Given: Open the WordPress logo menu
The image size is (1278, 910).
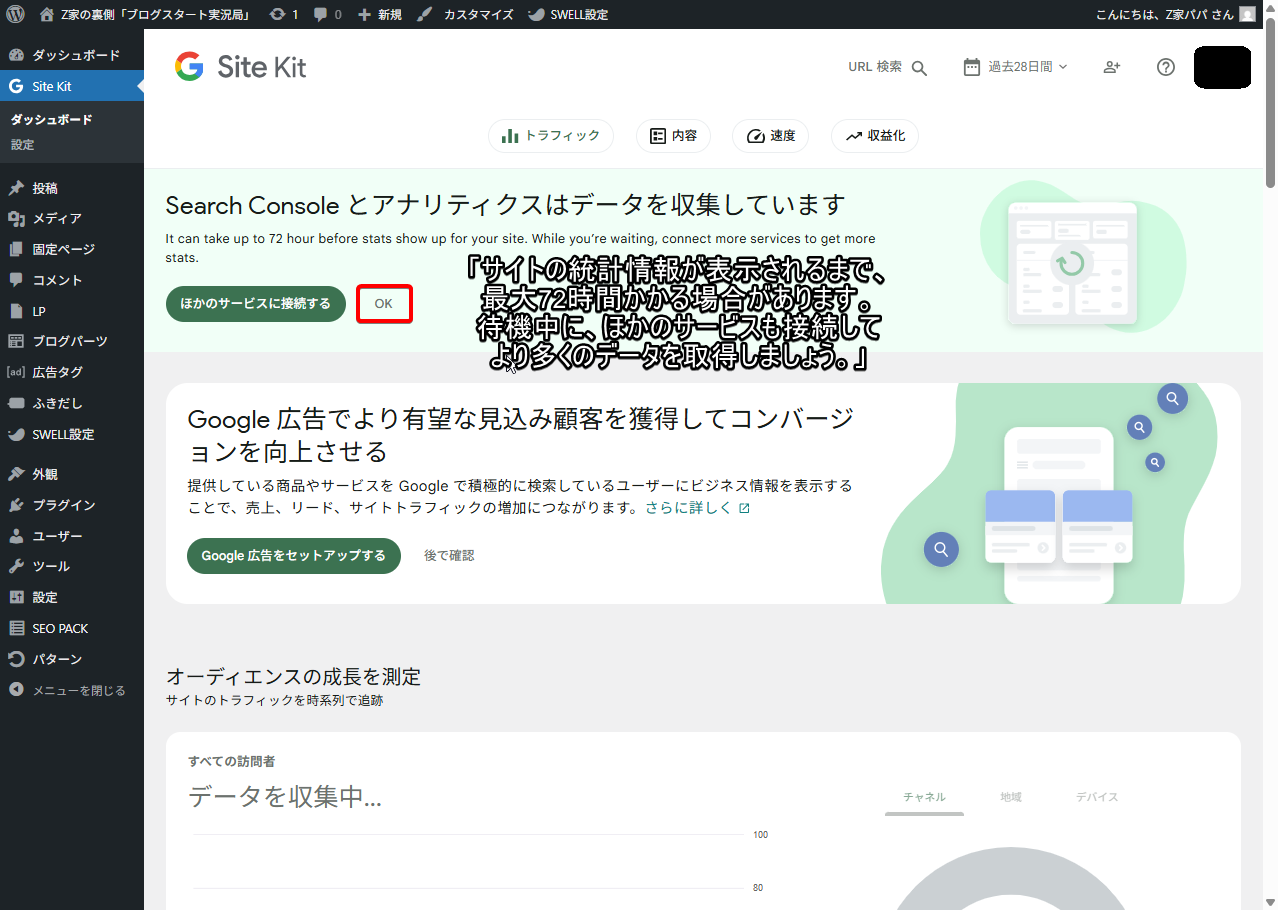Looking at the screenshot, I should [x=16, y=14].
